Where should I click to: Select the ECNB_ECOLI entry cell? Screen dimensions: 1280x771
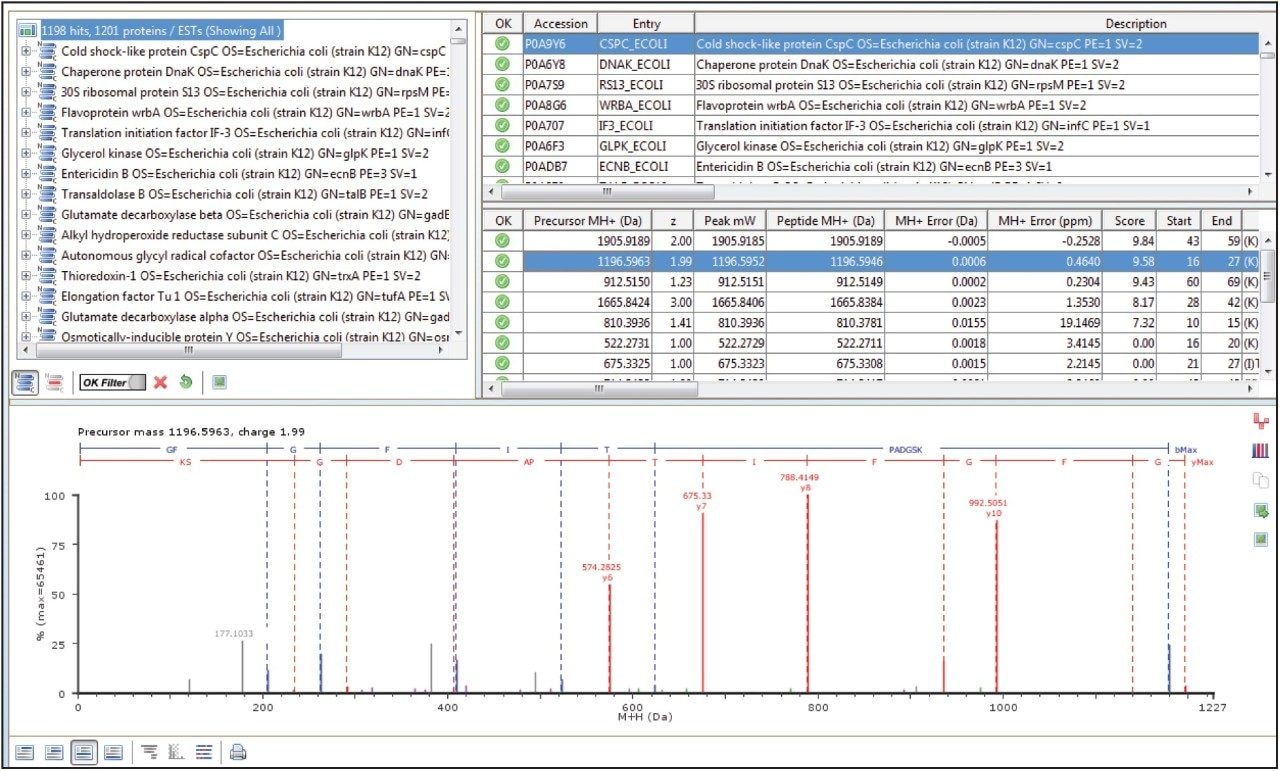tap(645, 166)
